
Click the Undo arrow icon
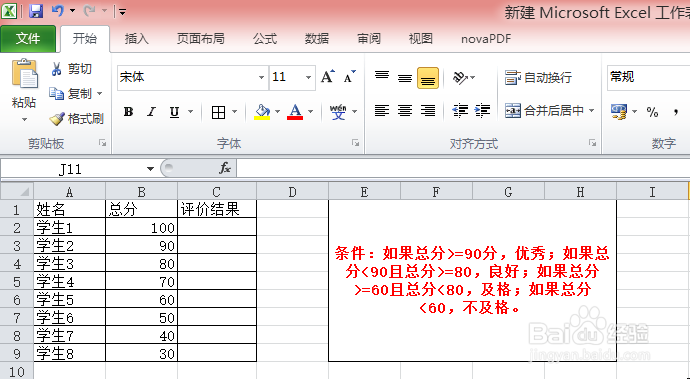tap(57, 11)
